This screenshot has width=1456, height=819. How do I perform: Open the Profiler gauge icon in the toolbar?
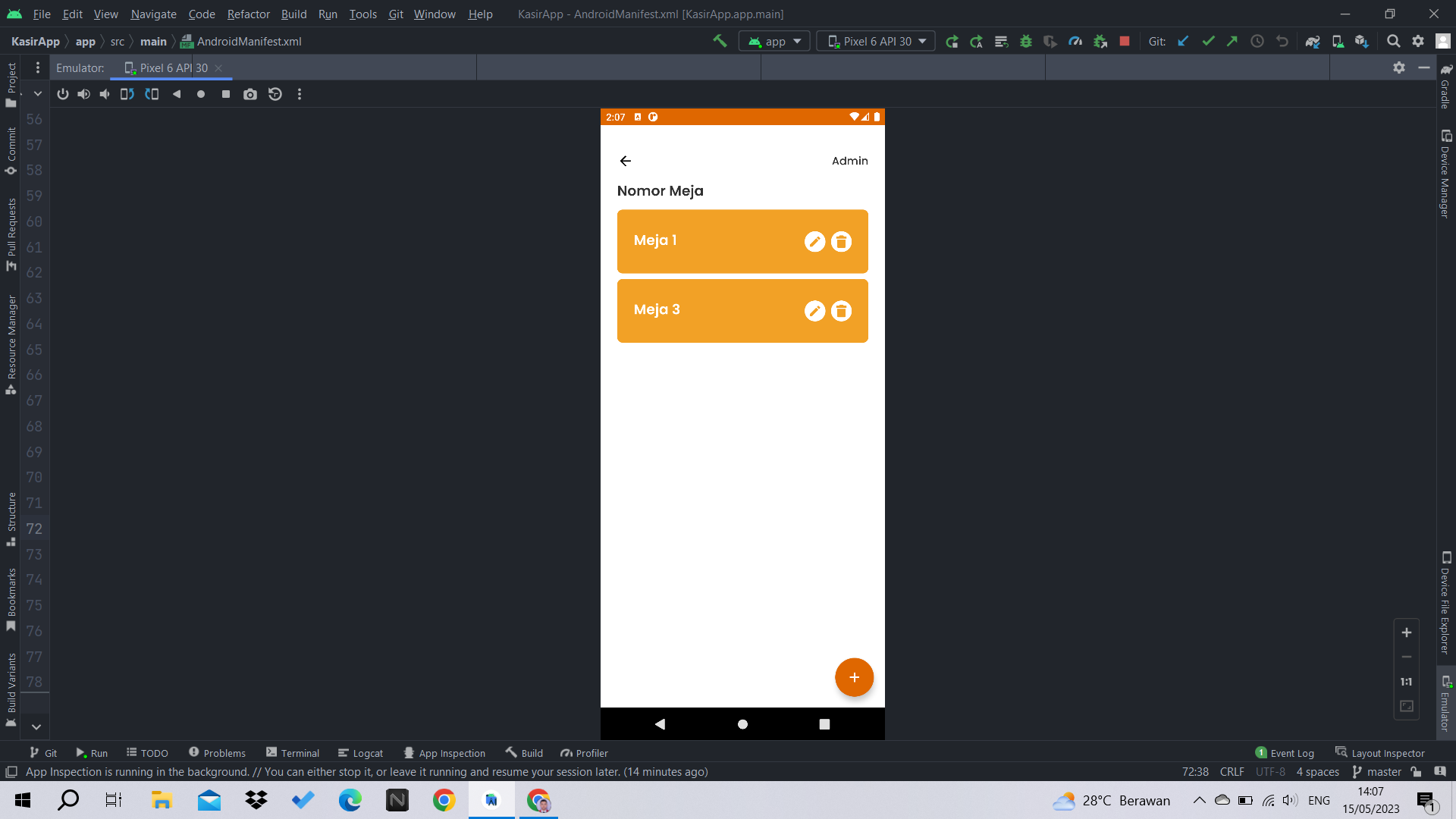pos(1075,41)
